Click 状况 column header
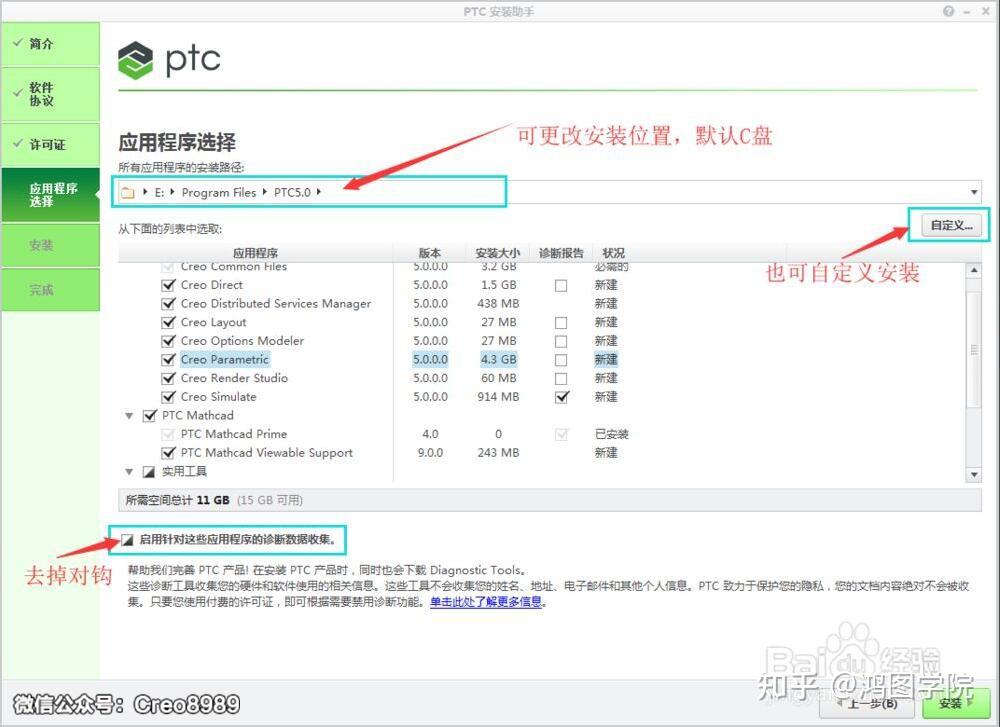This screenshot has width=1000, height=727. [614, 253]
